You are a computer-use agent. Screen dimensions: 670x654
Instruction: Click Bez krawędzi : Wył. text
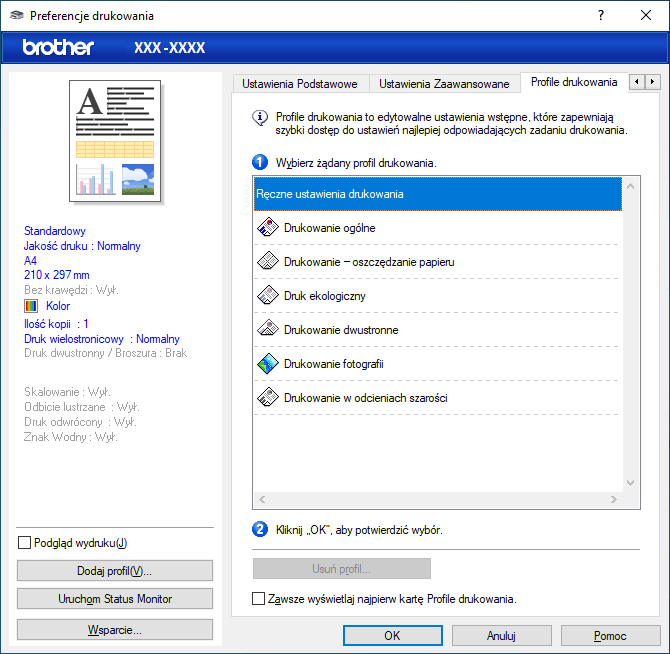(71, 290)
